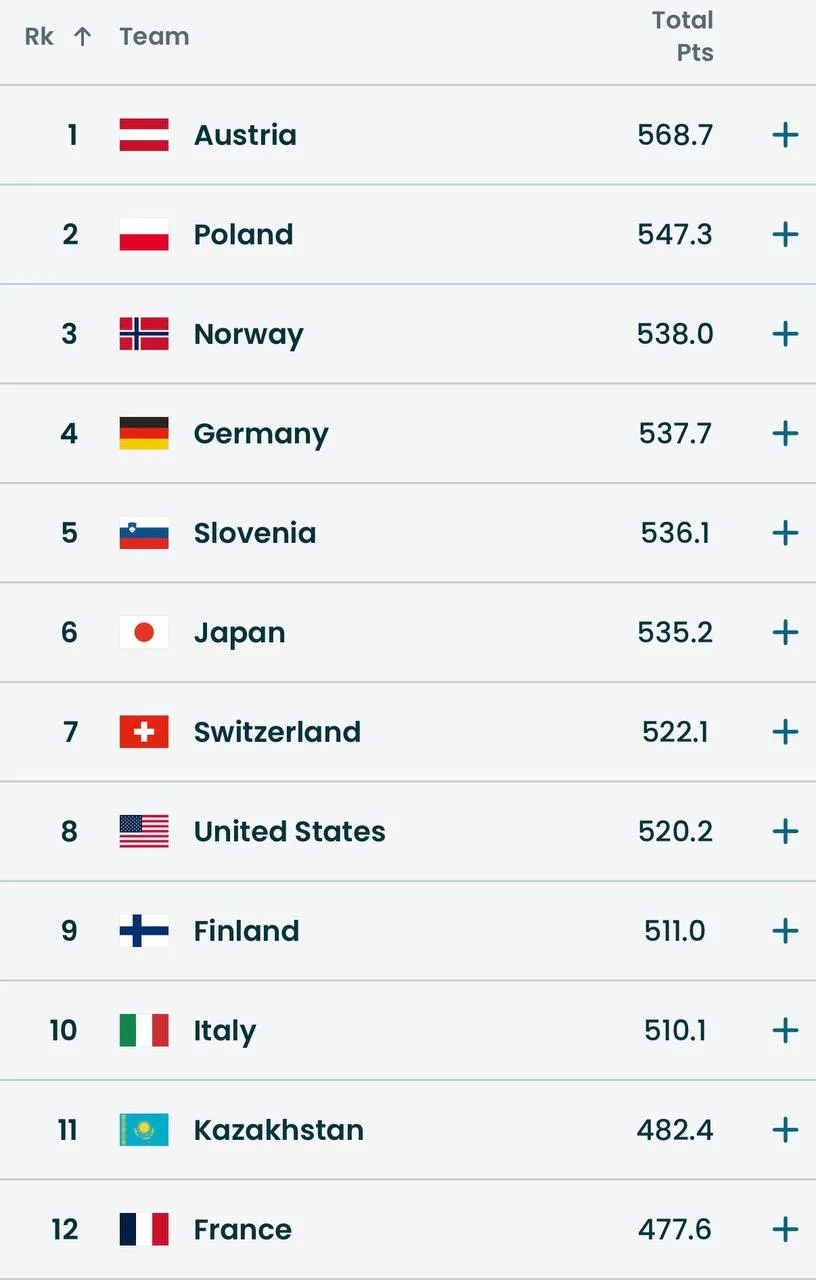Image resolution: width=816 pixels, height=1280 pixels.
Task: Click the Austria flag icon
Action: tap(144, 135)
